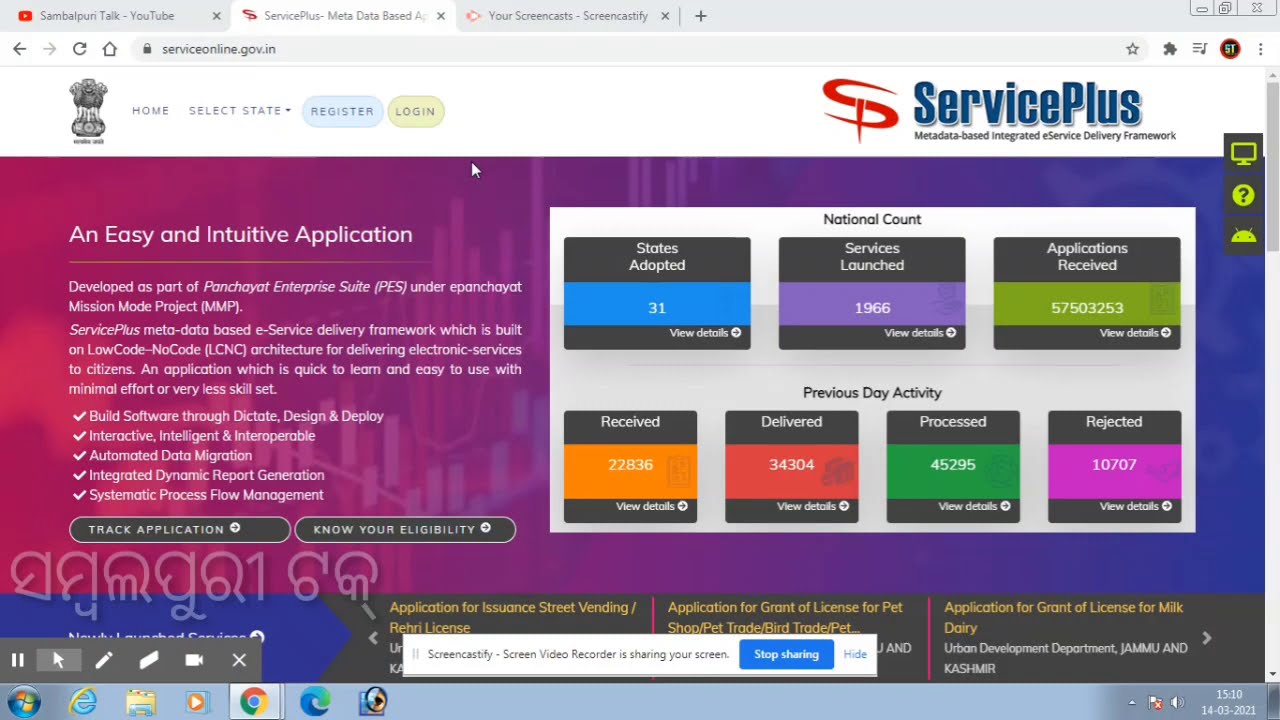1280x720 pixels.
Task: Show hidden system tray icons
Action: tap(1132, 702)
